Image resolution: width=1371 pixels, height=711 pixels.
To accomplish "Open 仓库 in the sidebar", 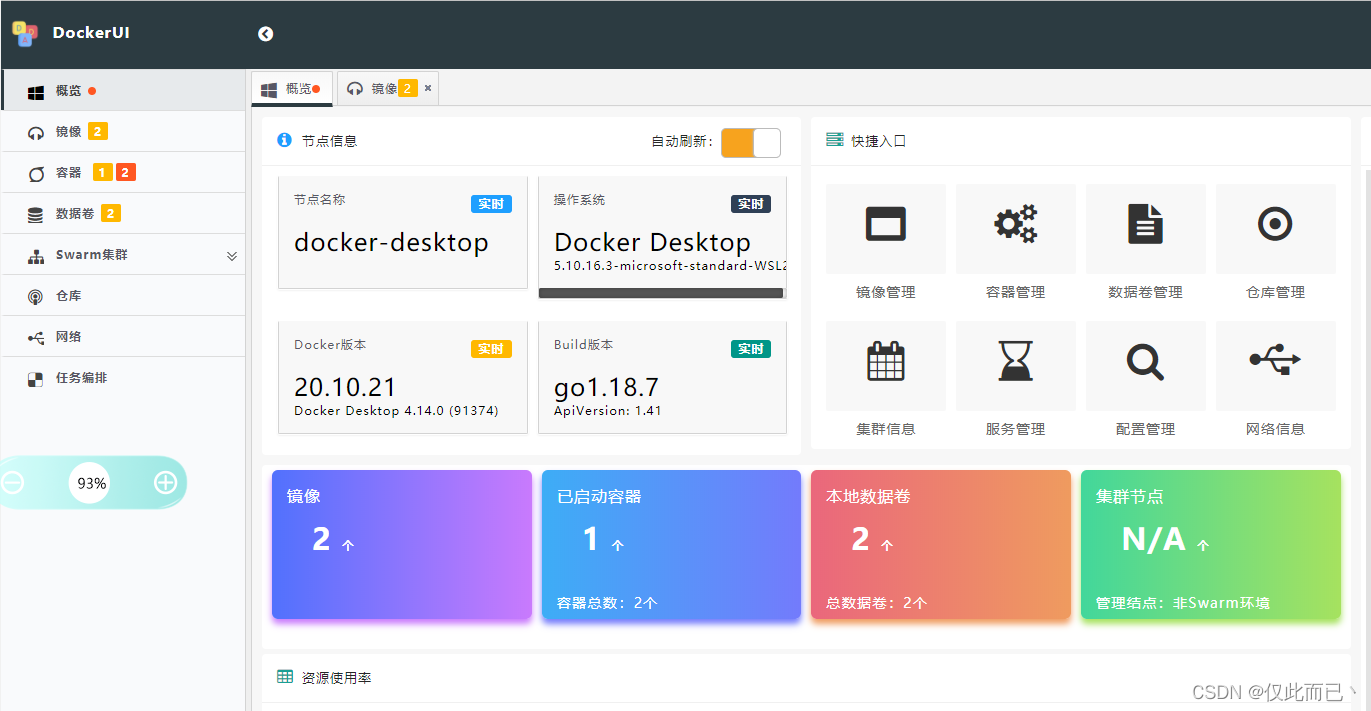I will click(x=123, y=296).
